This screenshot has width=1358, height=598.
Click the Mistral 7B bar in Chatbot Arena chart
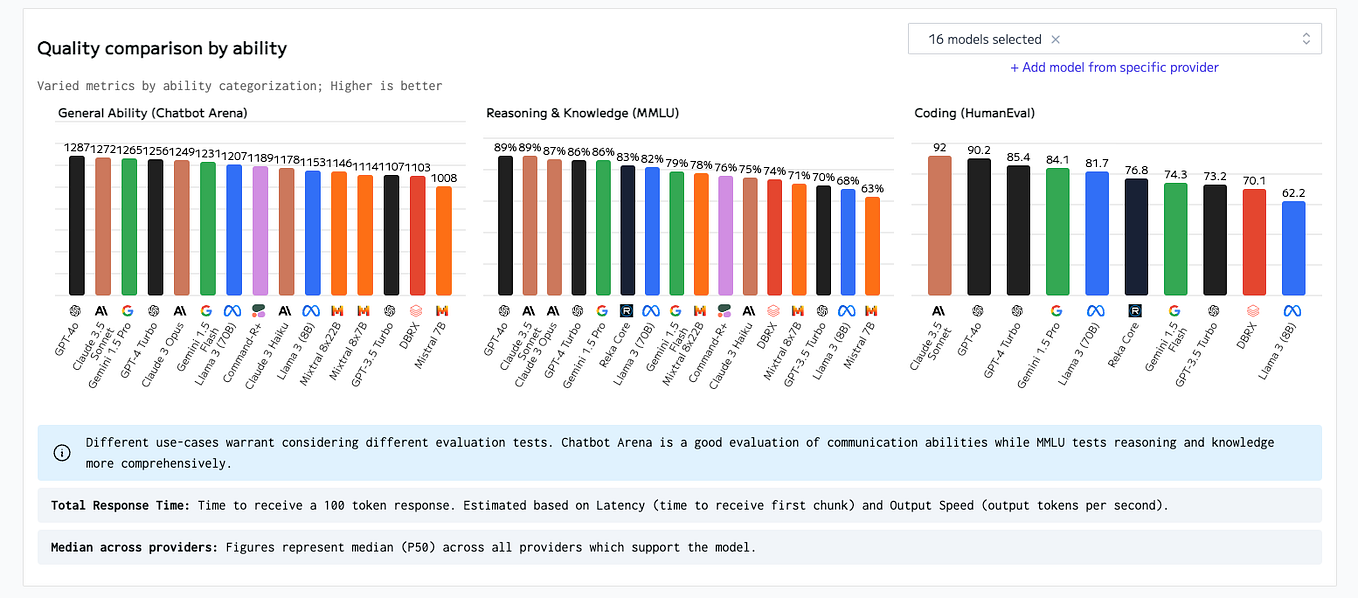(443, 241)
